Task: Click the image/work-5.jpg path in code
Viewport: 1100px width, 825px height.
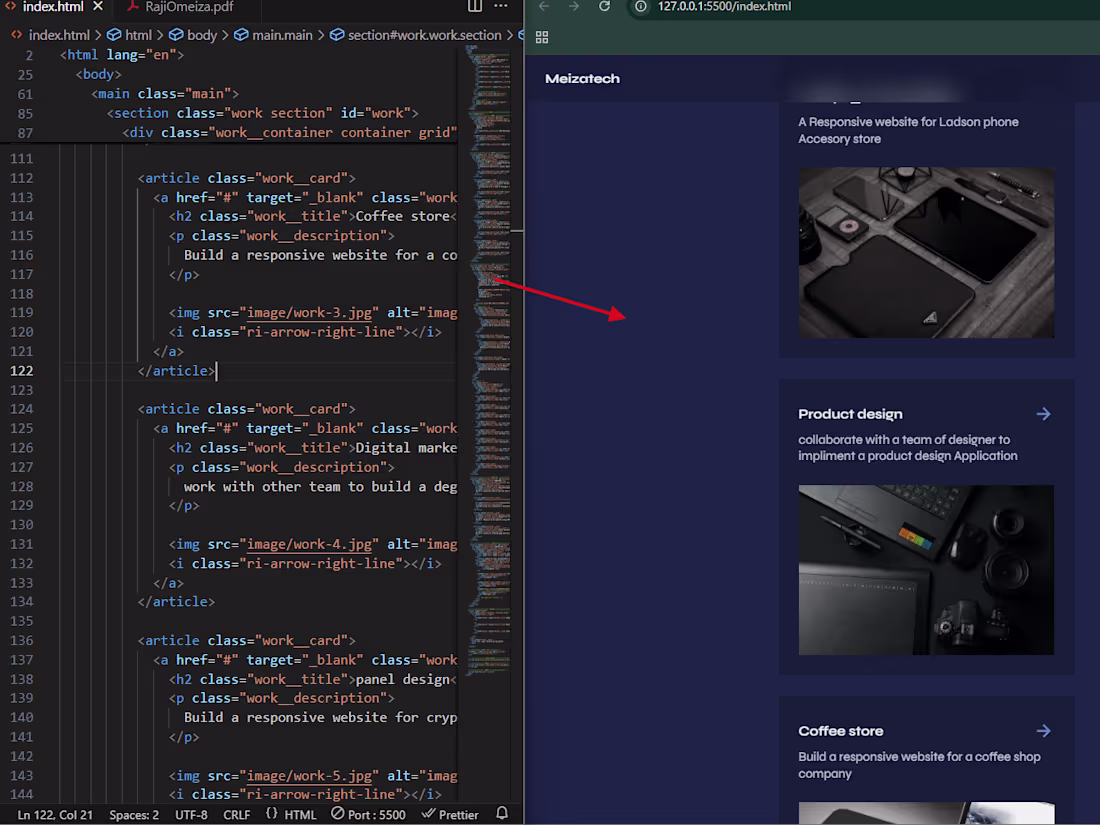Action: [x=309, y=776]
